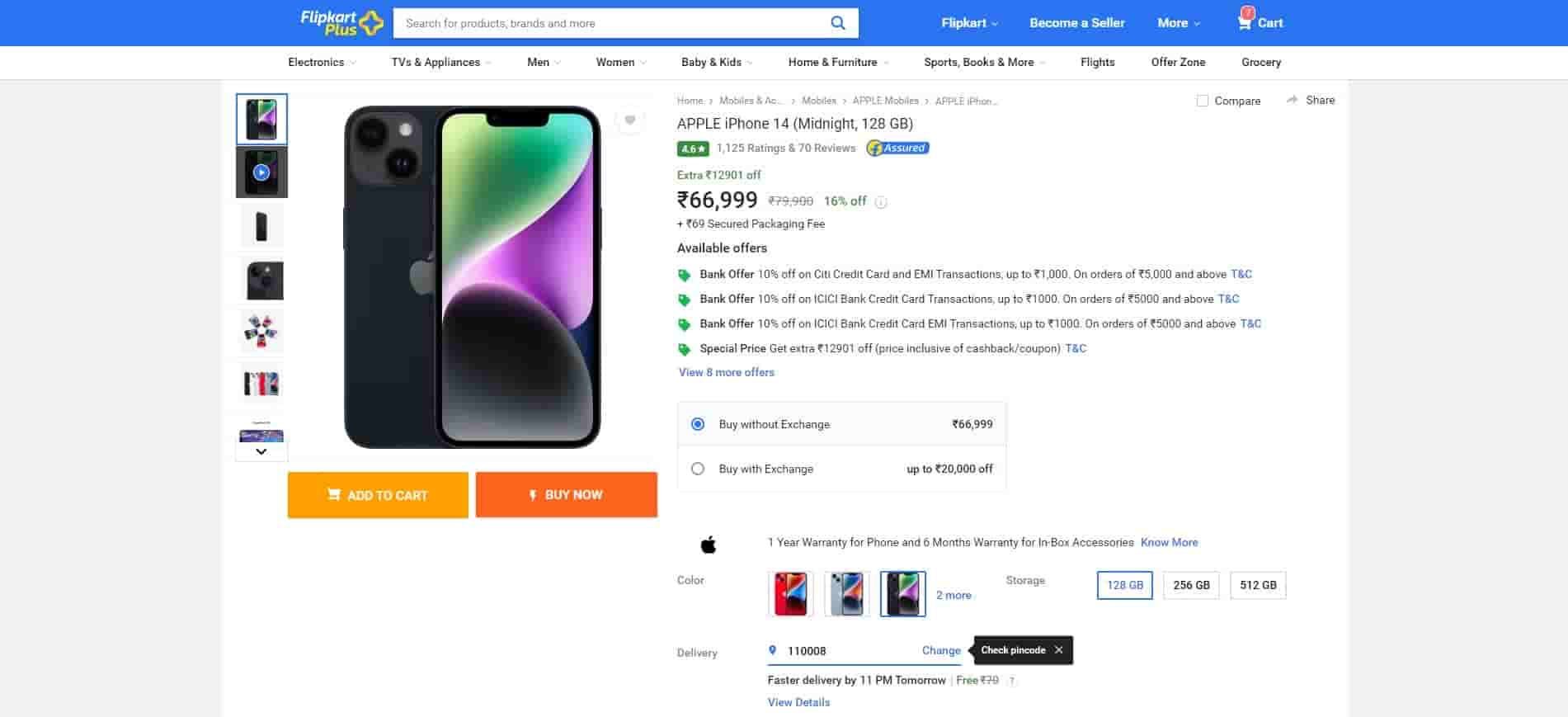
Task: Enable the Compare checkbox
Action: (1203, 100)
